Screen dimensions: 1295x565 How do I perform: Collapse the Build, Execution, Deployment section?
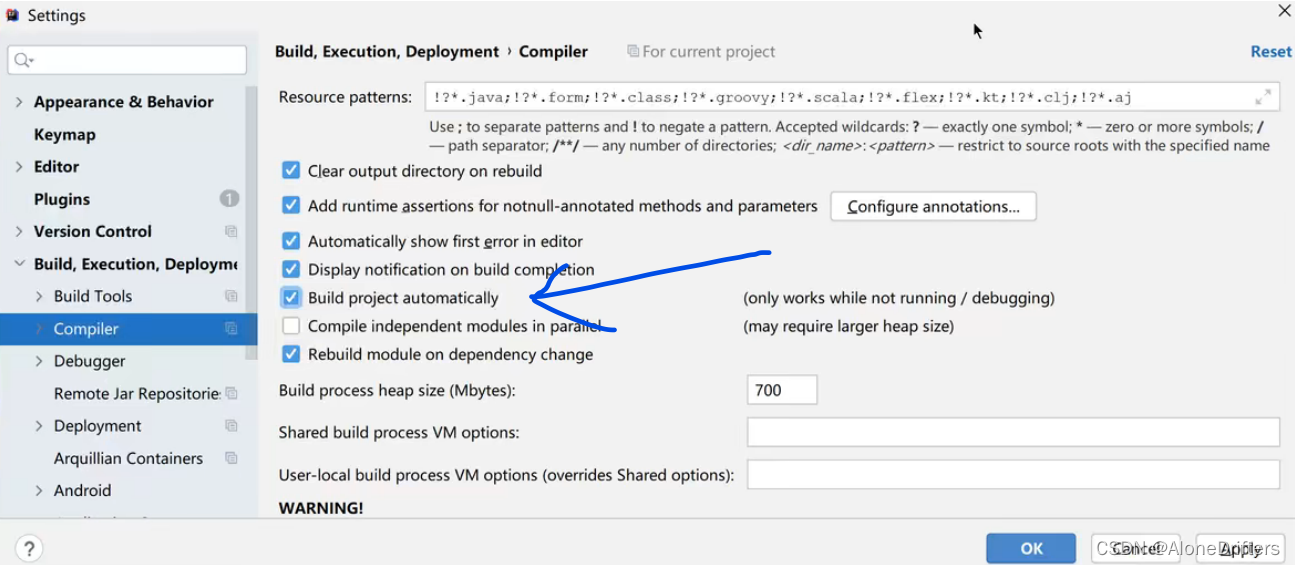click(19, 264)
